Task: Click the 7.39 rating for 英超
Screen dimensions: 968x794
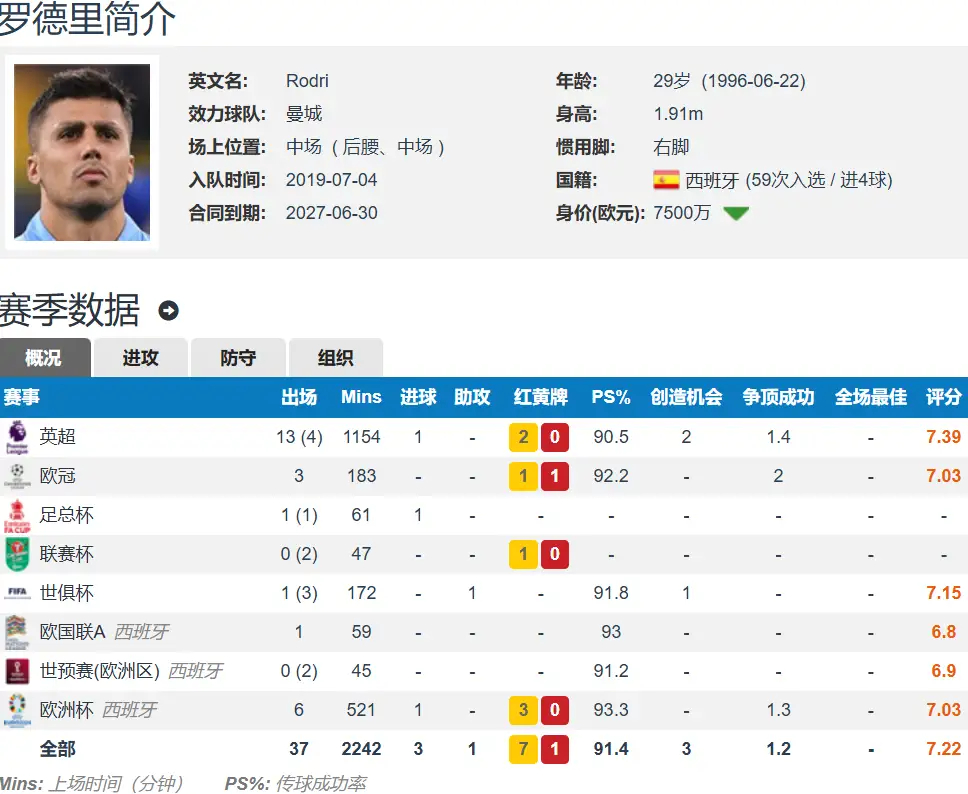Action: [x=942, y=436]
